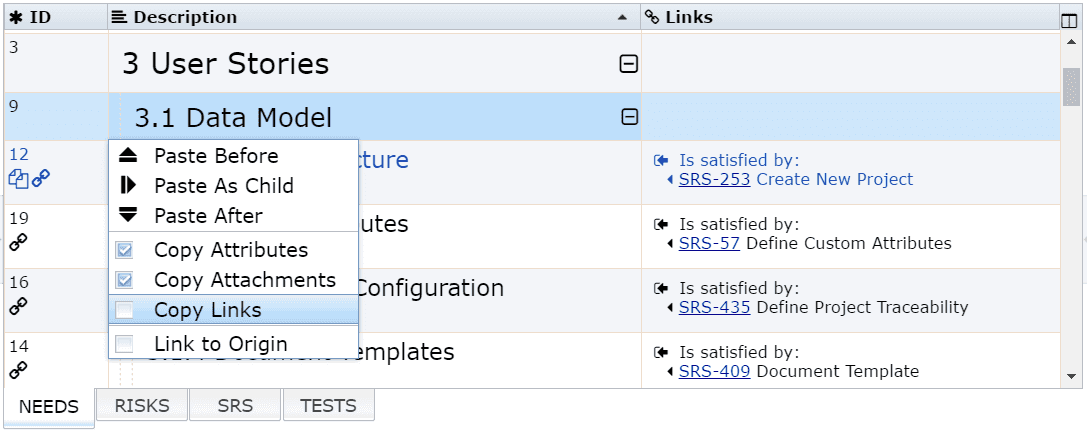Click the Paste As Child arrow icon
Image resolution: width=1087 pixels, height=432 pixels.
[x=128, y=185]
